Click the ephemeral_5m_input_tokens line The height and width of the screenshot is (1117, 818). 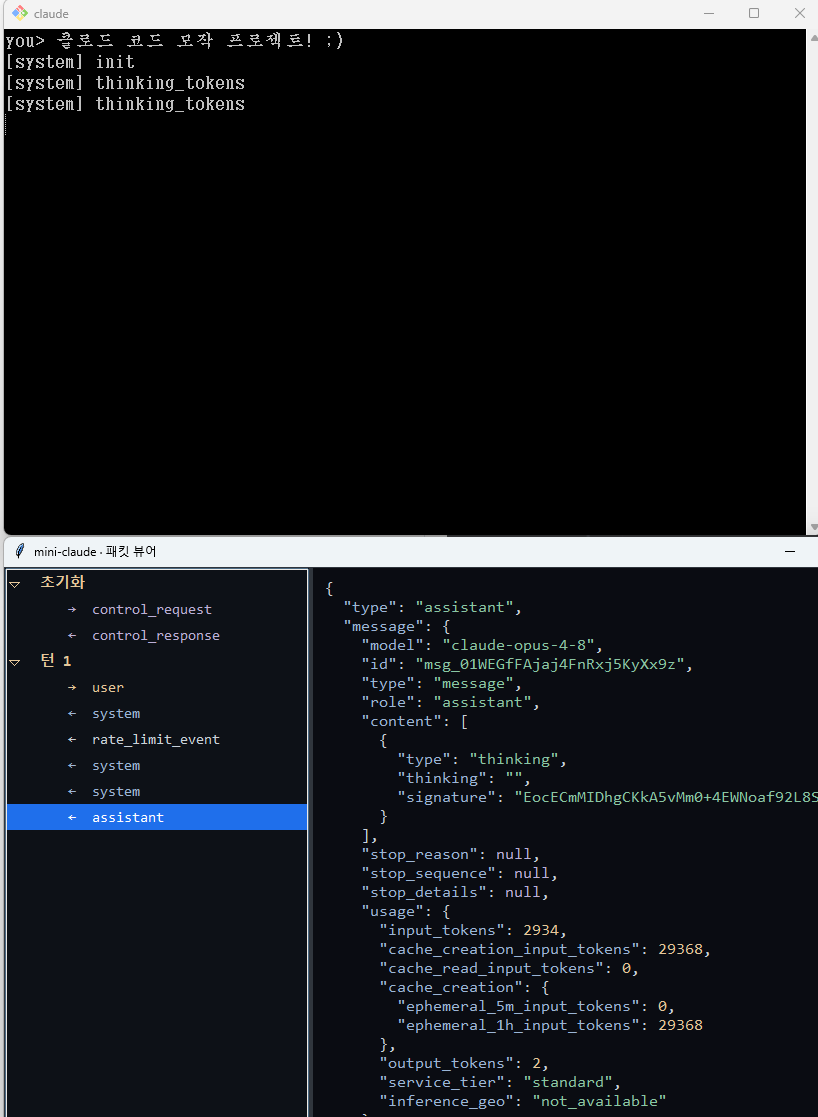[x=536, y=1007]
